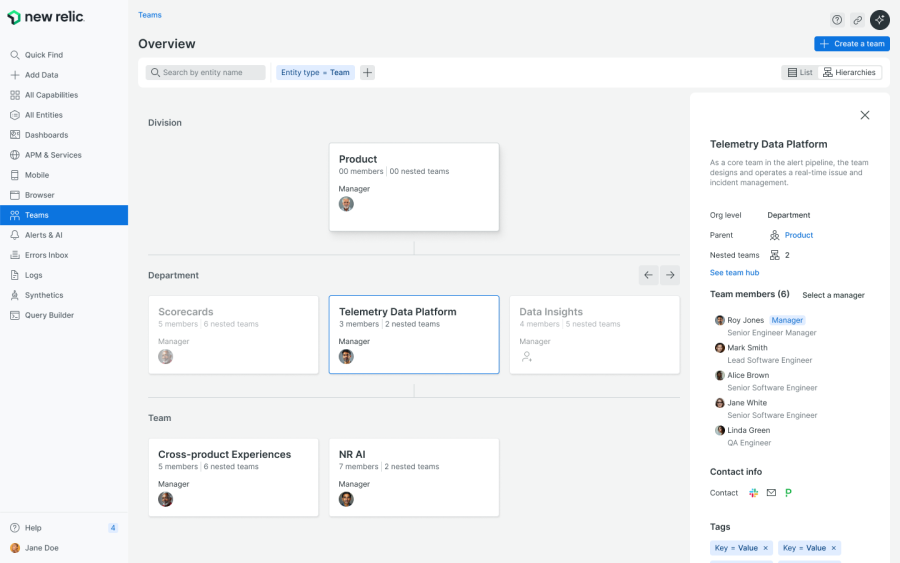Remove the first Key = Value tag
This screenshot has height=563, width=900.
point(765,548)
